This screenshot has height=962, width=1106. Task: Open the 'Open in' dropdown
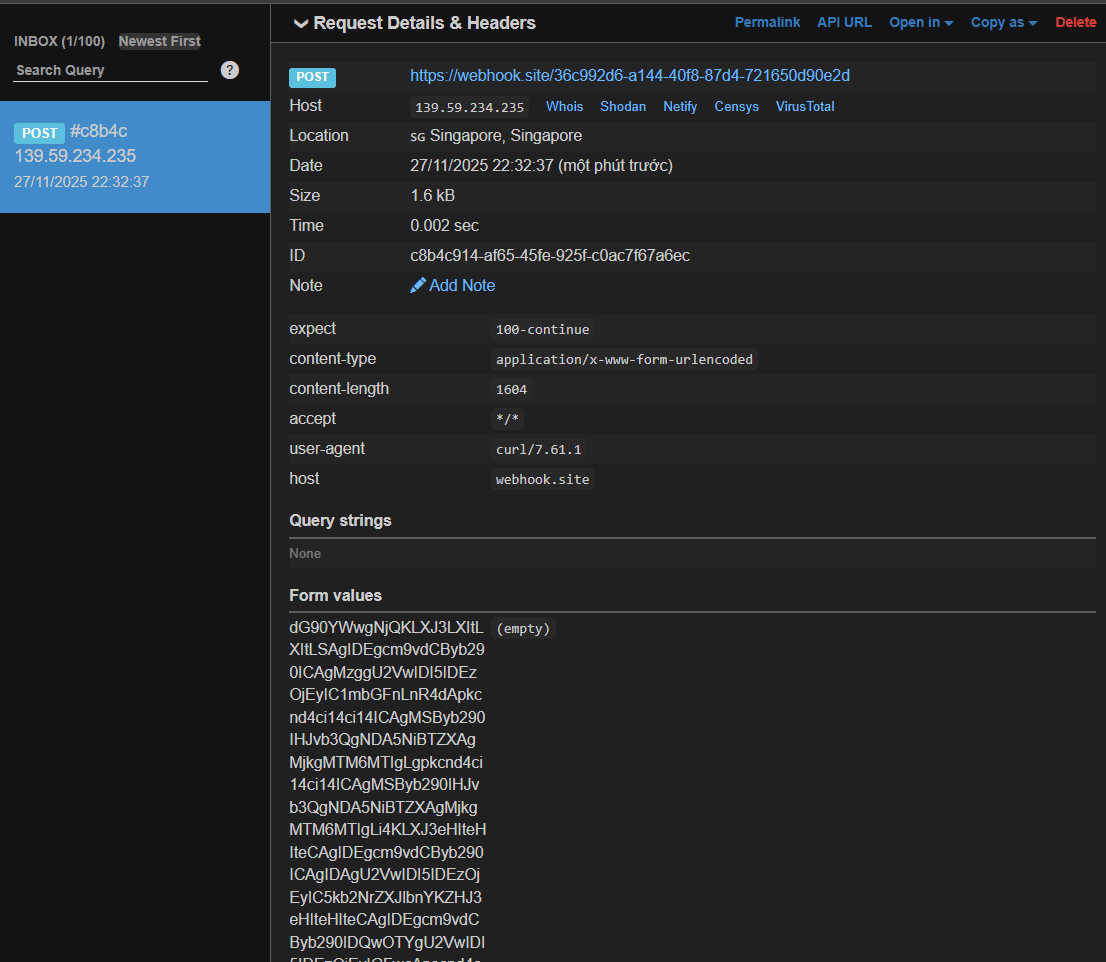[920, 22]
